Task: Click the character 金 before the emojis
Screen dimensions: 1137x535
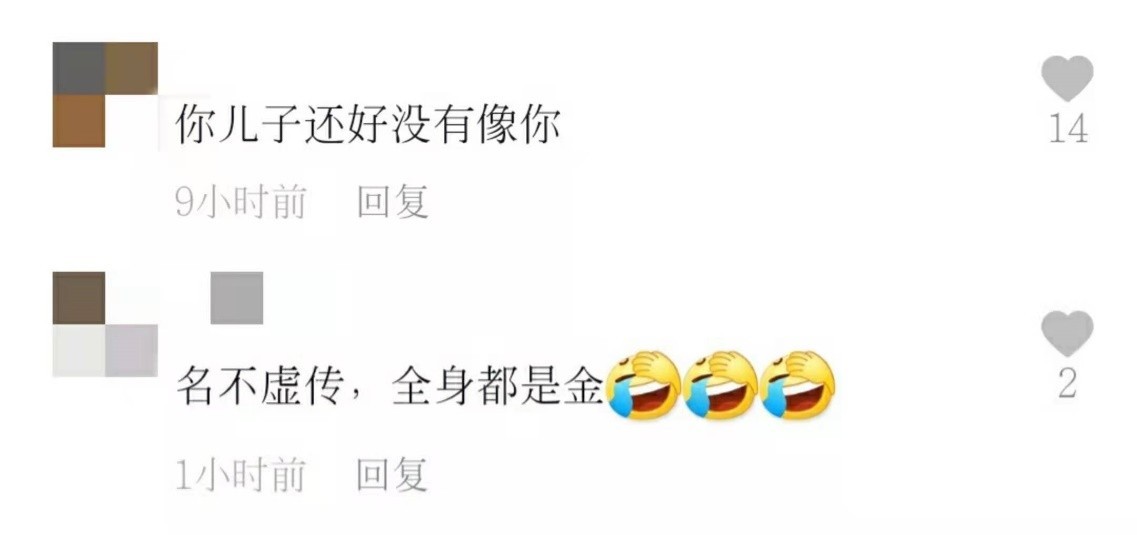Action: pyautogui.click(x=583, y=388)
